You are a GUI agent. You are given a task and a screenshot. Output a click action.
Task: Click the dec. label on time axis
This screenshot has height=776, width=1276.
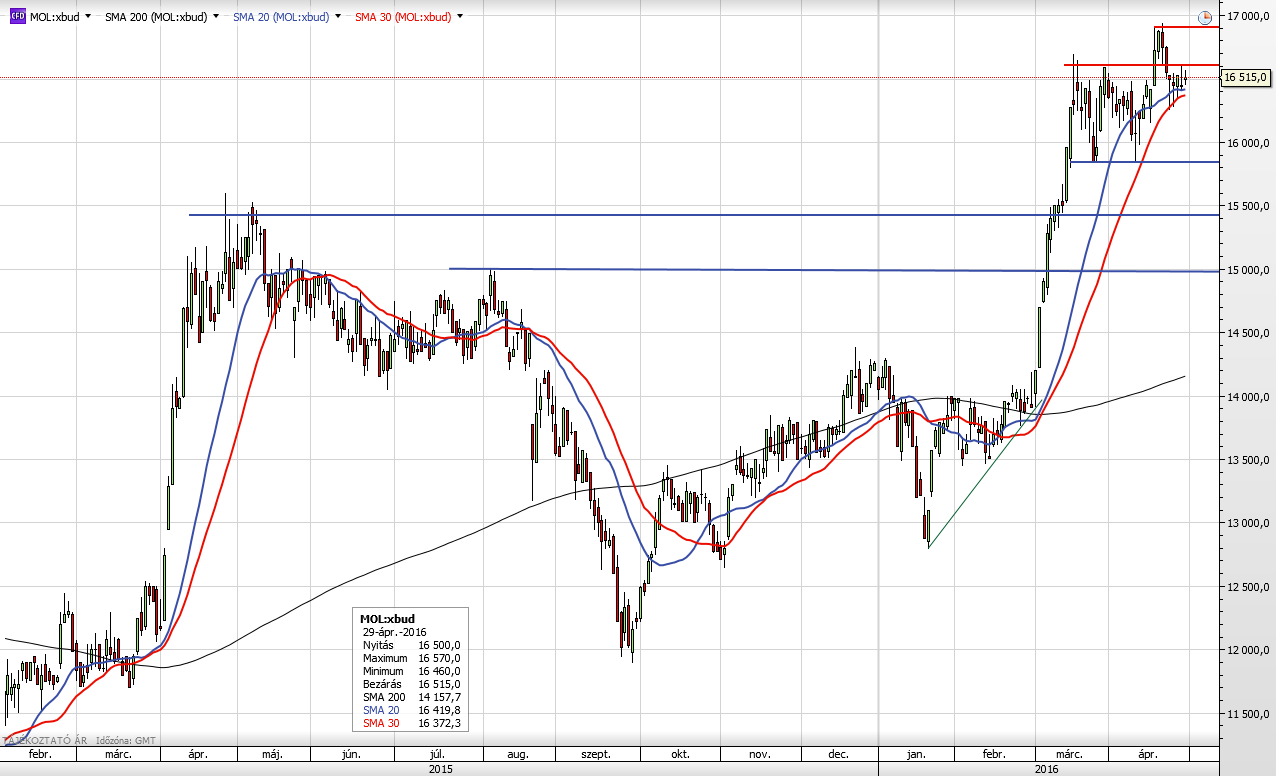839,755
